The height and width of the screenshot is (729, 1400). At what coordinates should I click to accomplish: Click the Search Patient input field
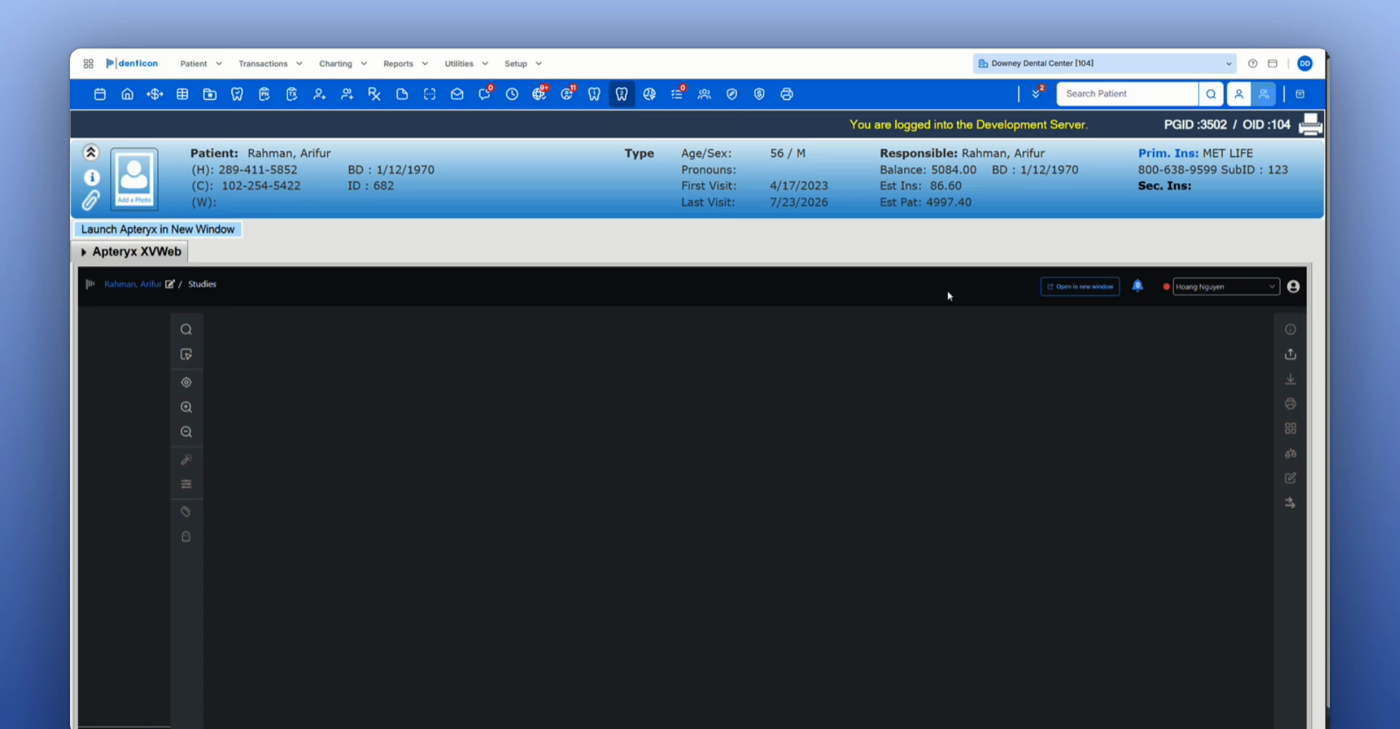pos(1128,94)
